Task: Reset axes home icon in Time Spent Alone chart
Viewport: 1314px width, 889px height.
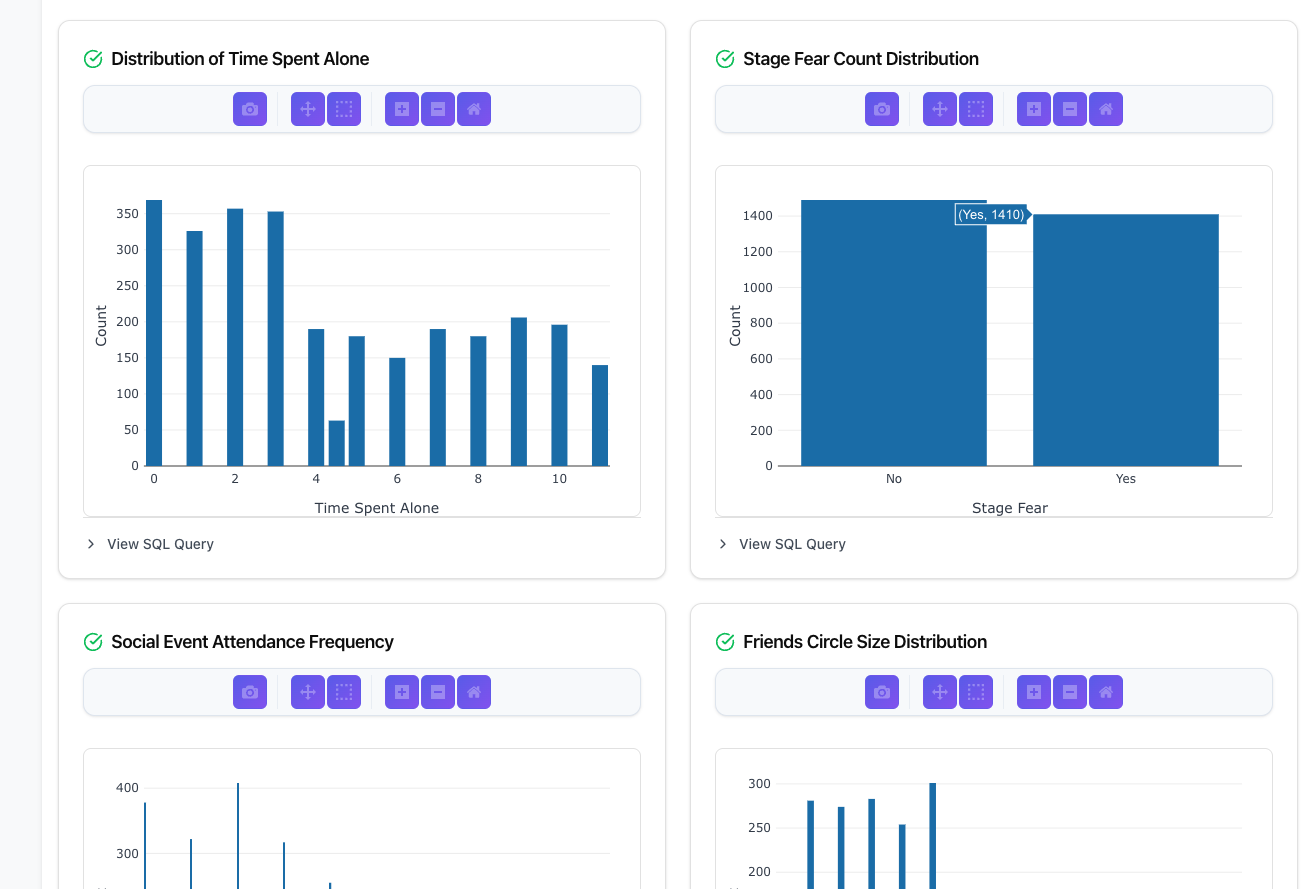Action: click(474, 109)
